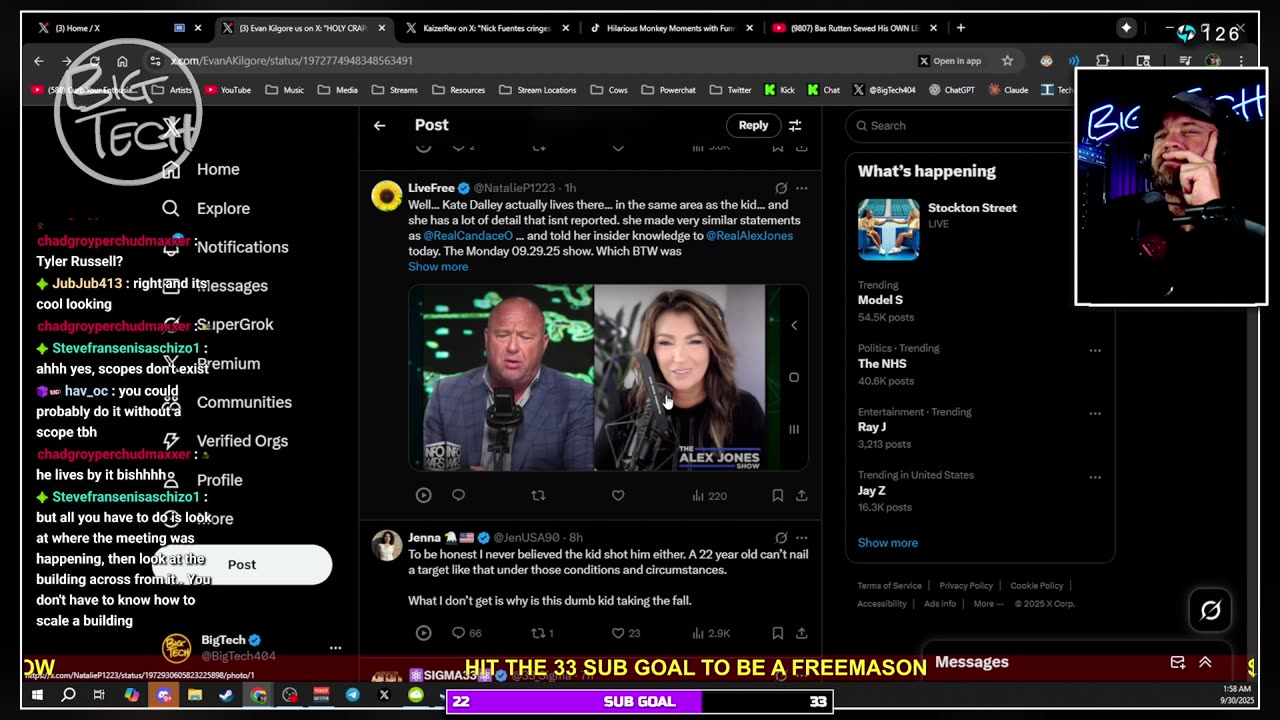This screenshot has width=1280, height=720.
Task: Open more options for Ray J trend
Action: coord(1095,413)
